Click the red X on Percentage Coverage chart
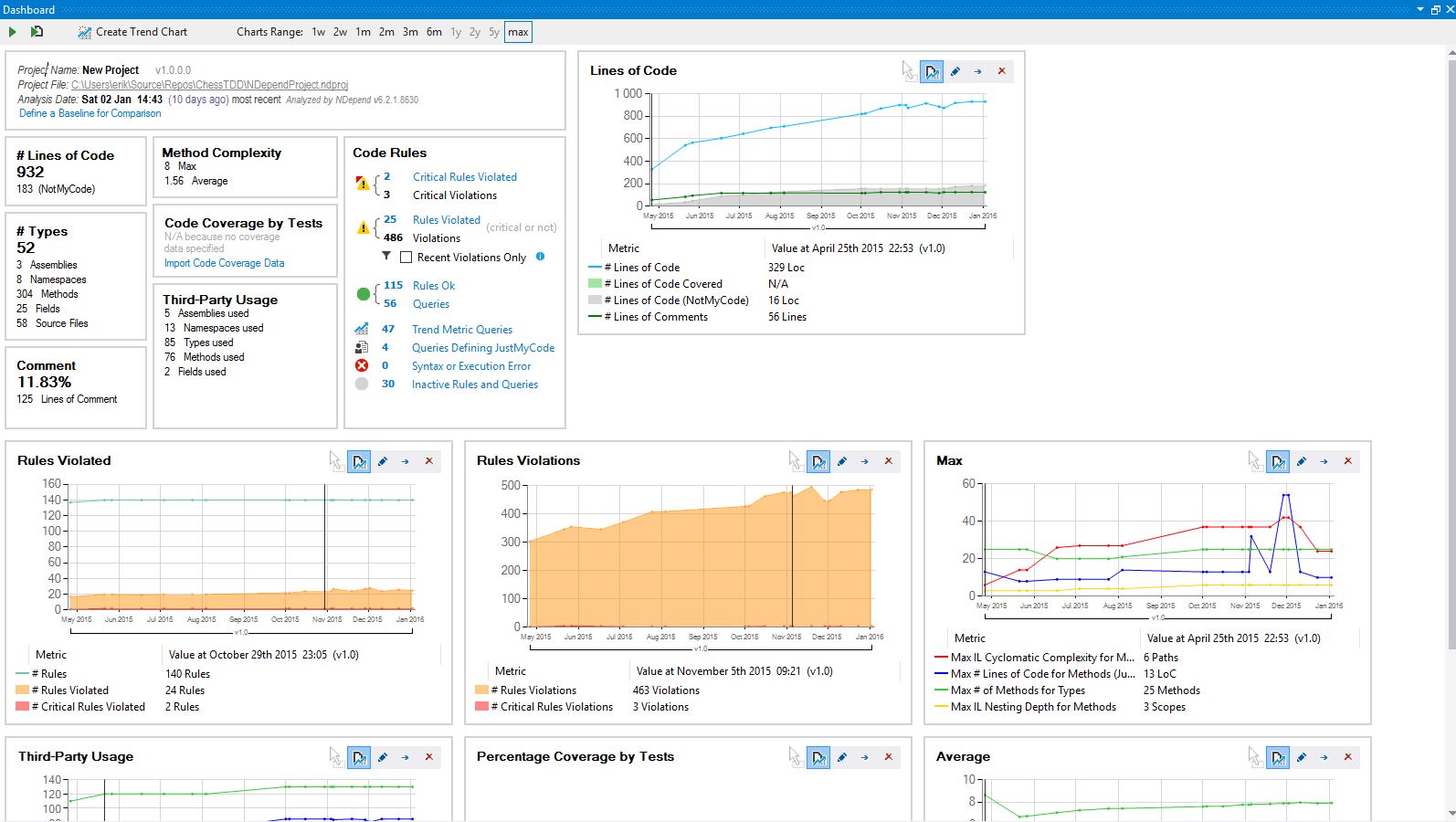Viewport: 1456px width, 822px height. coord(889,757)
